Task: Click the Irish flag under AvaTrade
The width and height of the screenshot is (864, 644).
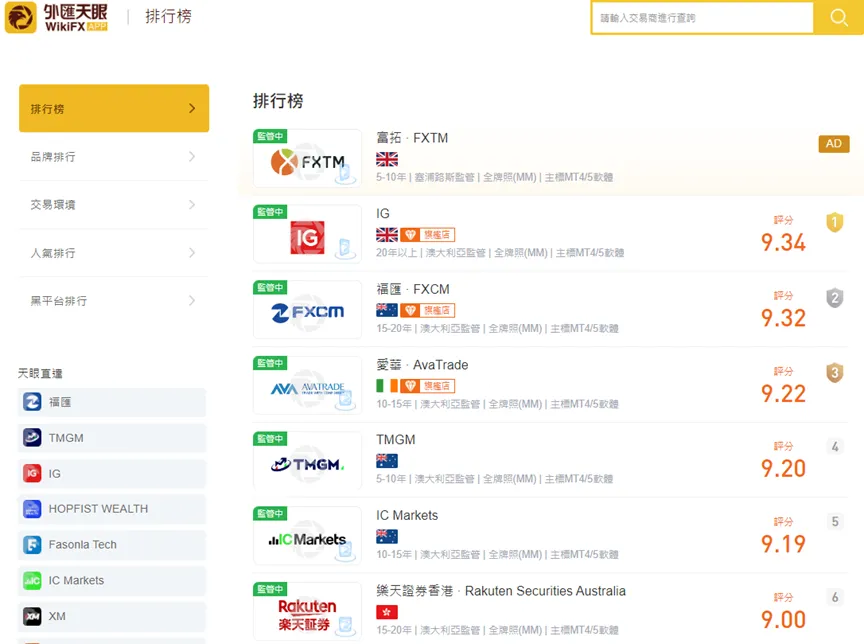Action: 387,386
